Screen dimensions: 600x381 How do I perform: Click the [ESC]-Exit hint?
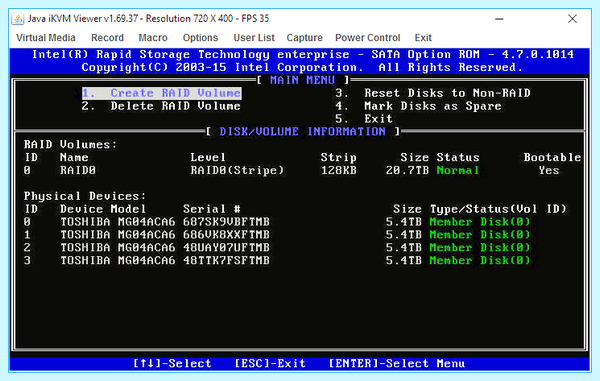[270, 363]
